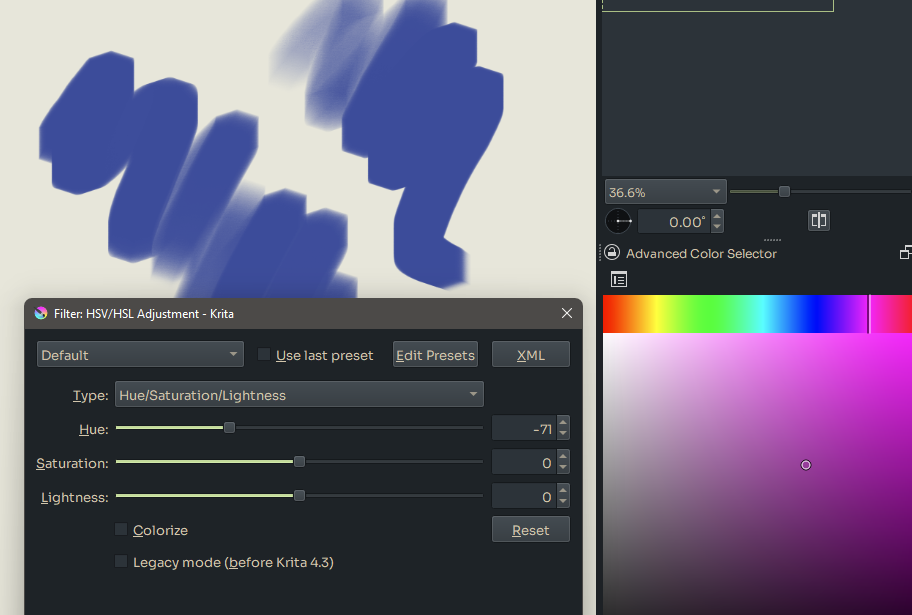Click the Saturation label

pos(72,463)
